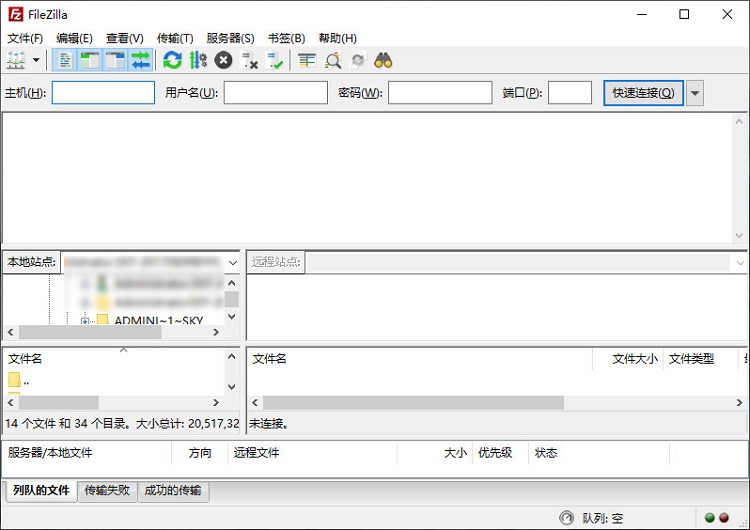Click the 方向 queue column header

200,453
